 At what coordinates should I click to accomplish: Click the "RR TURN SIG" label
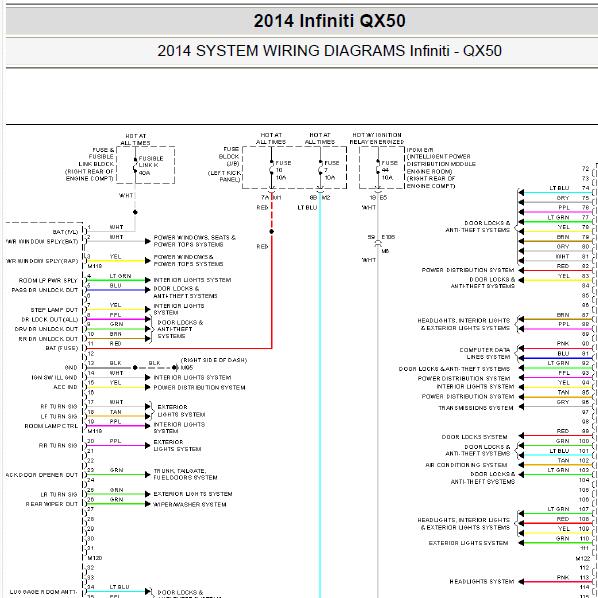point(58,446)
